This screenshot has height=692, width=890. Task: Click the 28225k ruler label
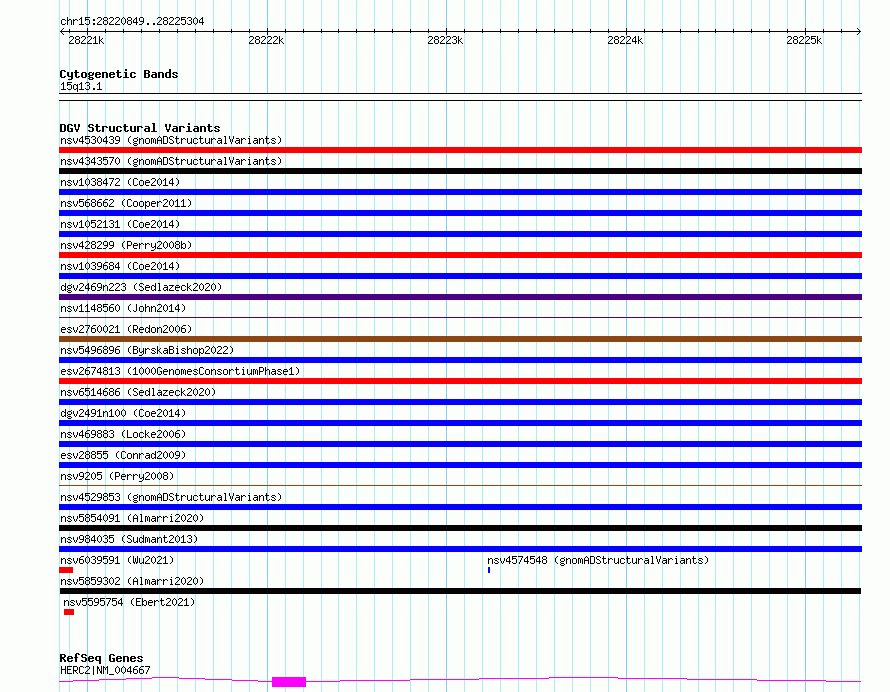(804, 40)
